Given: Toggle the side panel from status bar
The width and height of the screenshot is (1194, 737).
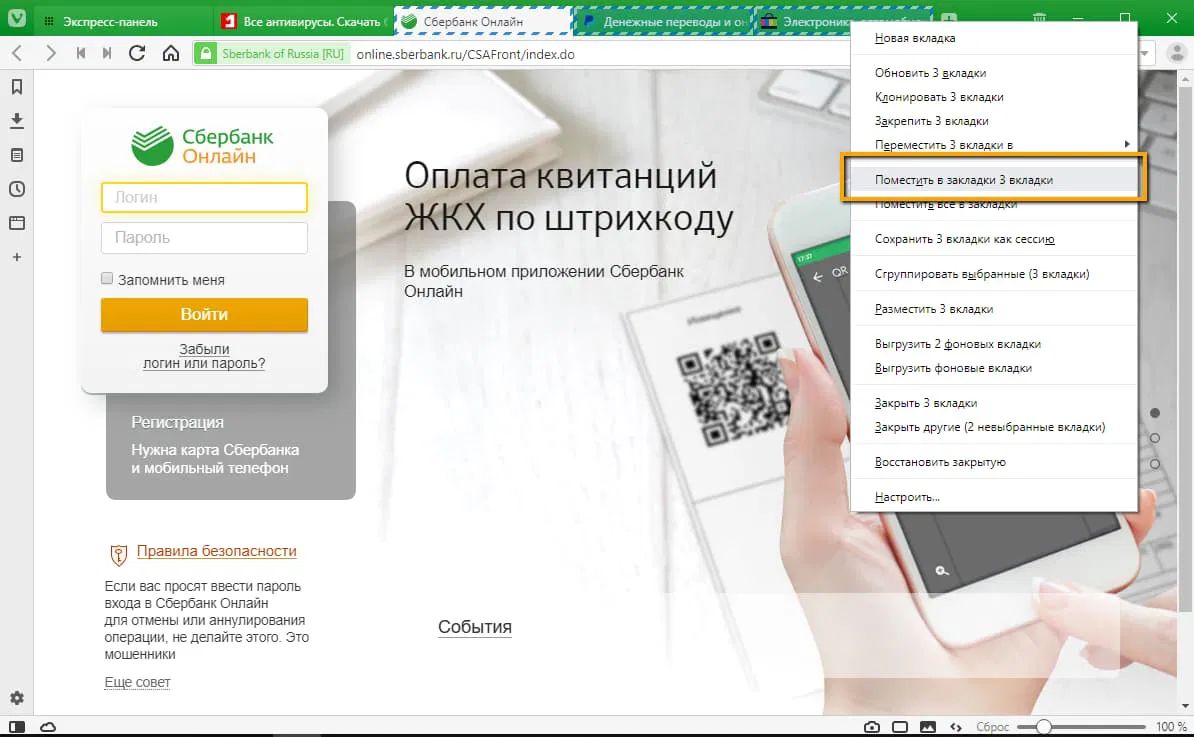Looking at the screenshot, I should [17, 727].
